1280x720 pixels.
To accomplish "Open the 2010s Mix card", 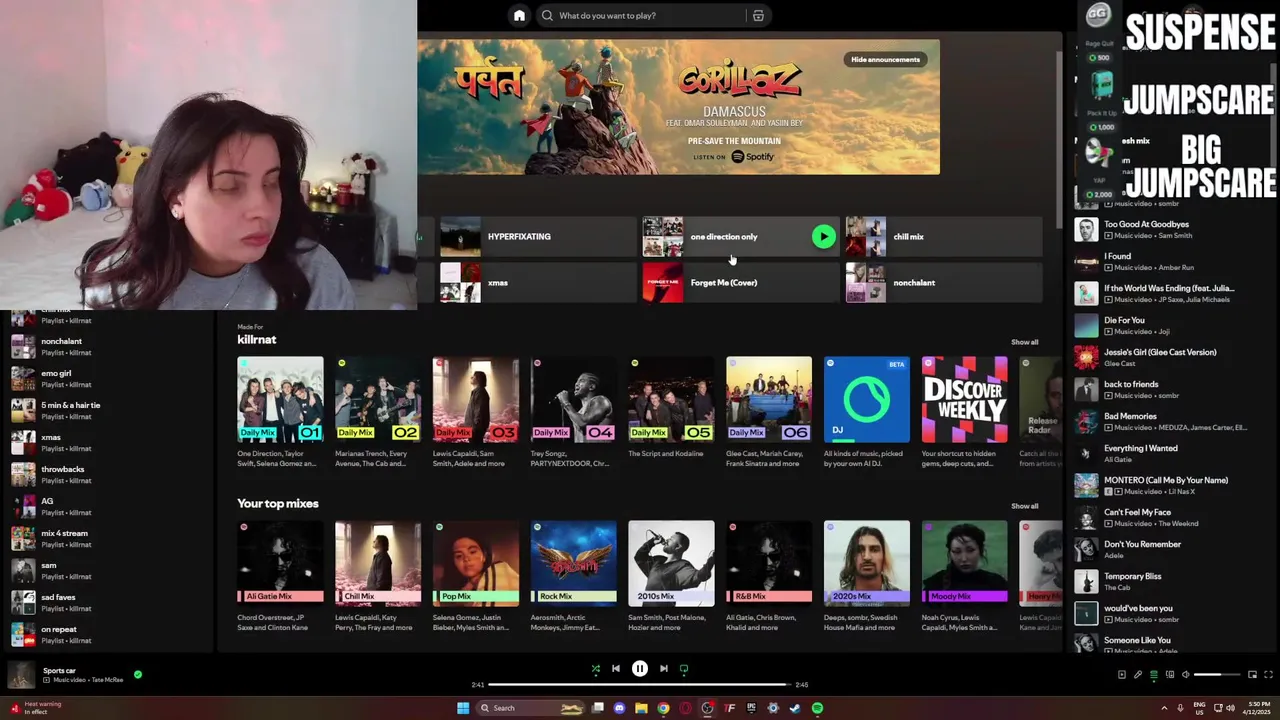I will coord(671,576).
